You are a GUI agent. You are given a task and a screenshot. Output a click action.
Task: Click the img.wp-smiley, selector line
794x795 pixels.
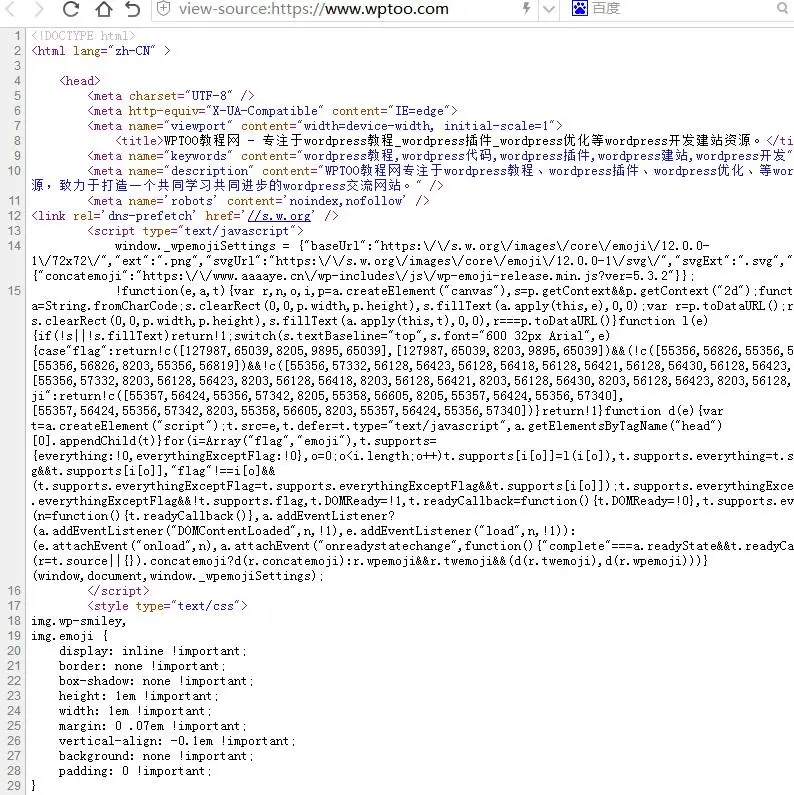79,621
